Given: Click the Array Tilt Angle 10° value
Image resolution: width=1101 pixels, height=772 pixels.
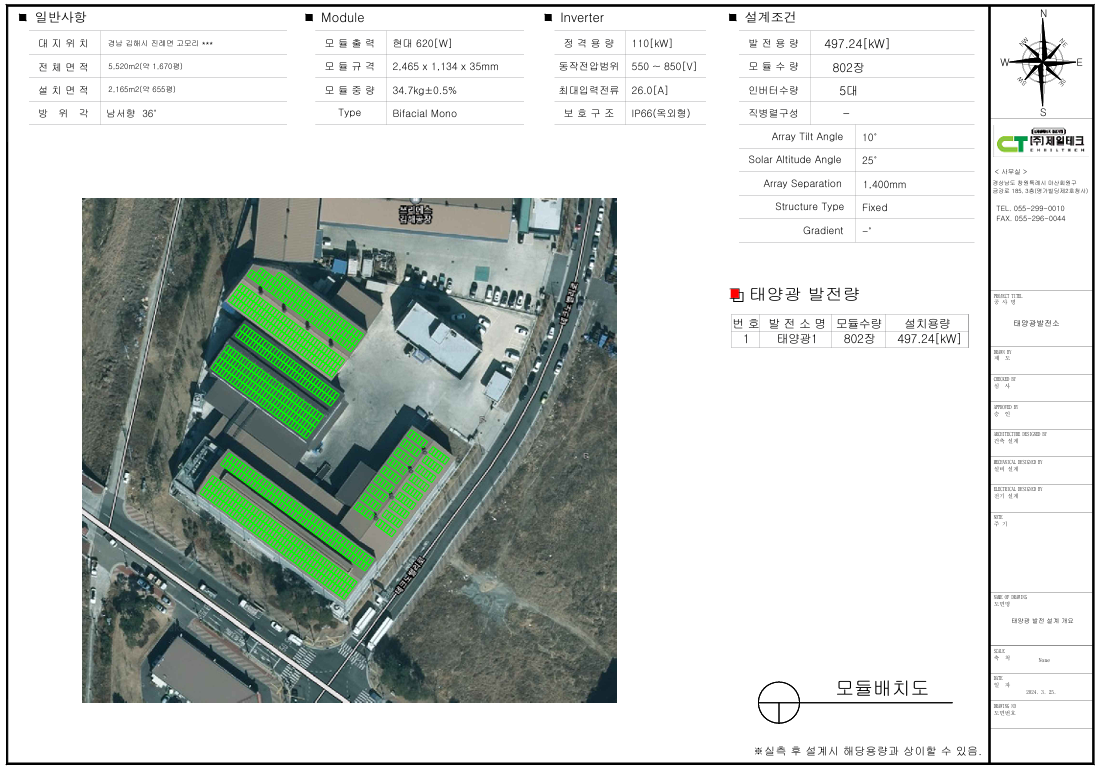Looking at the screenshot, I should tap(869, 137).
